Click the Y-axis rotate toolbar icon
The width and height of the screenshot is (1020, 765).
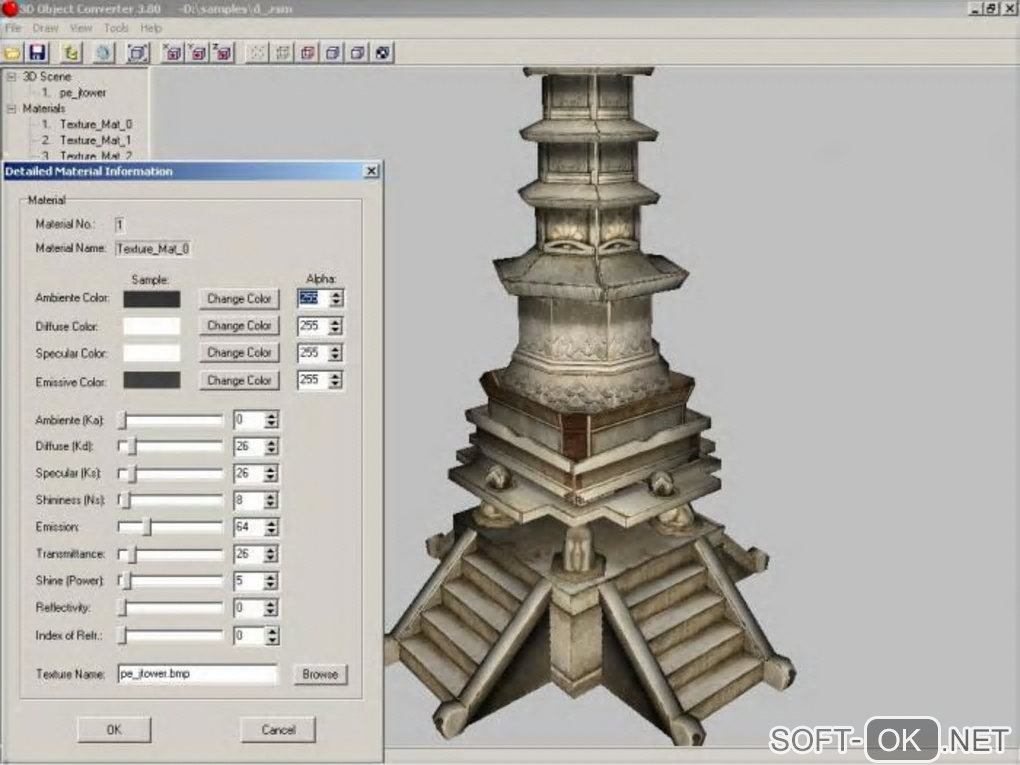199,52
